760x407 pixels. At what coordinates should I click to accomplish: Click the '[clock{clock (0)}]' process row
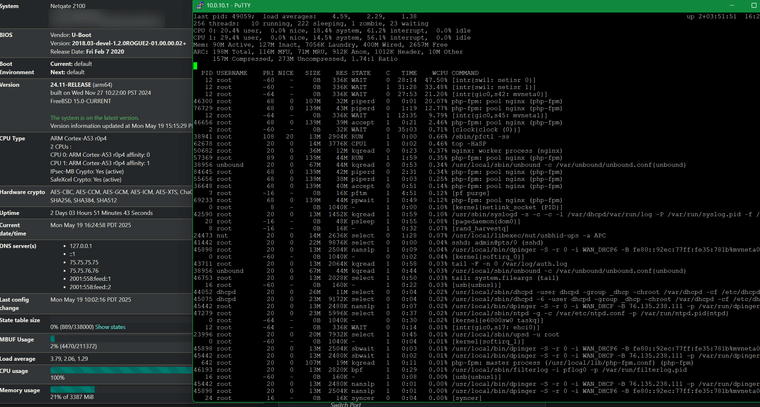click(x=358, y=129)
